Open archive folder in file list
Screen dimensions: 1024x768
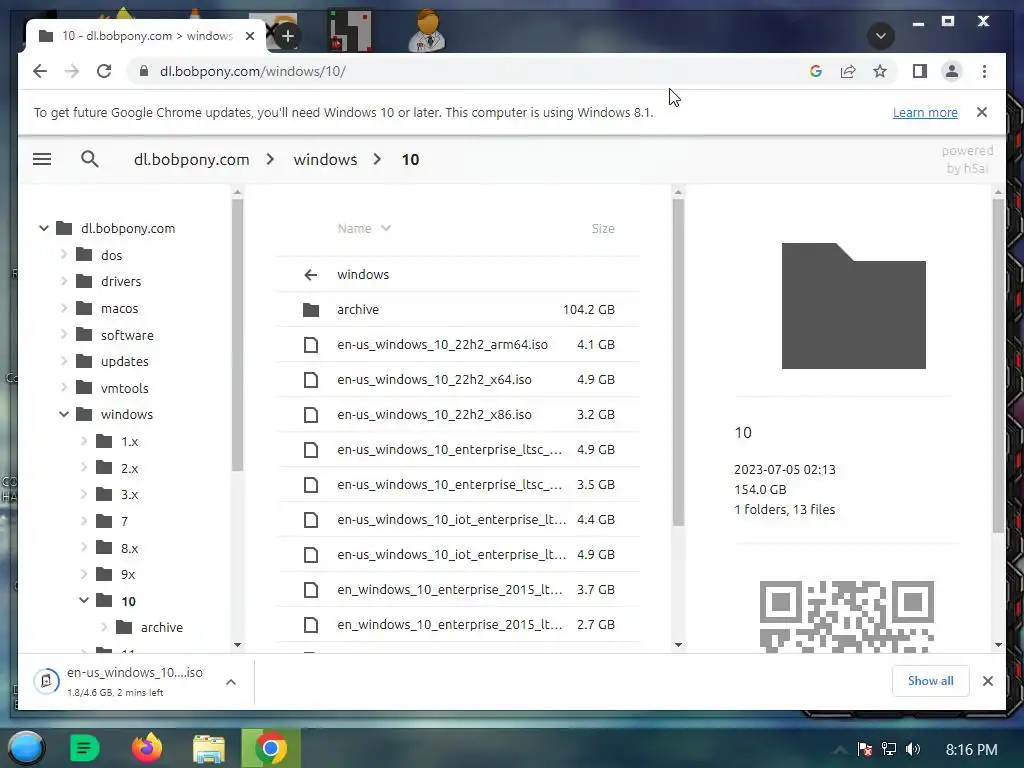coord(457,310)
